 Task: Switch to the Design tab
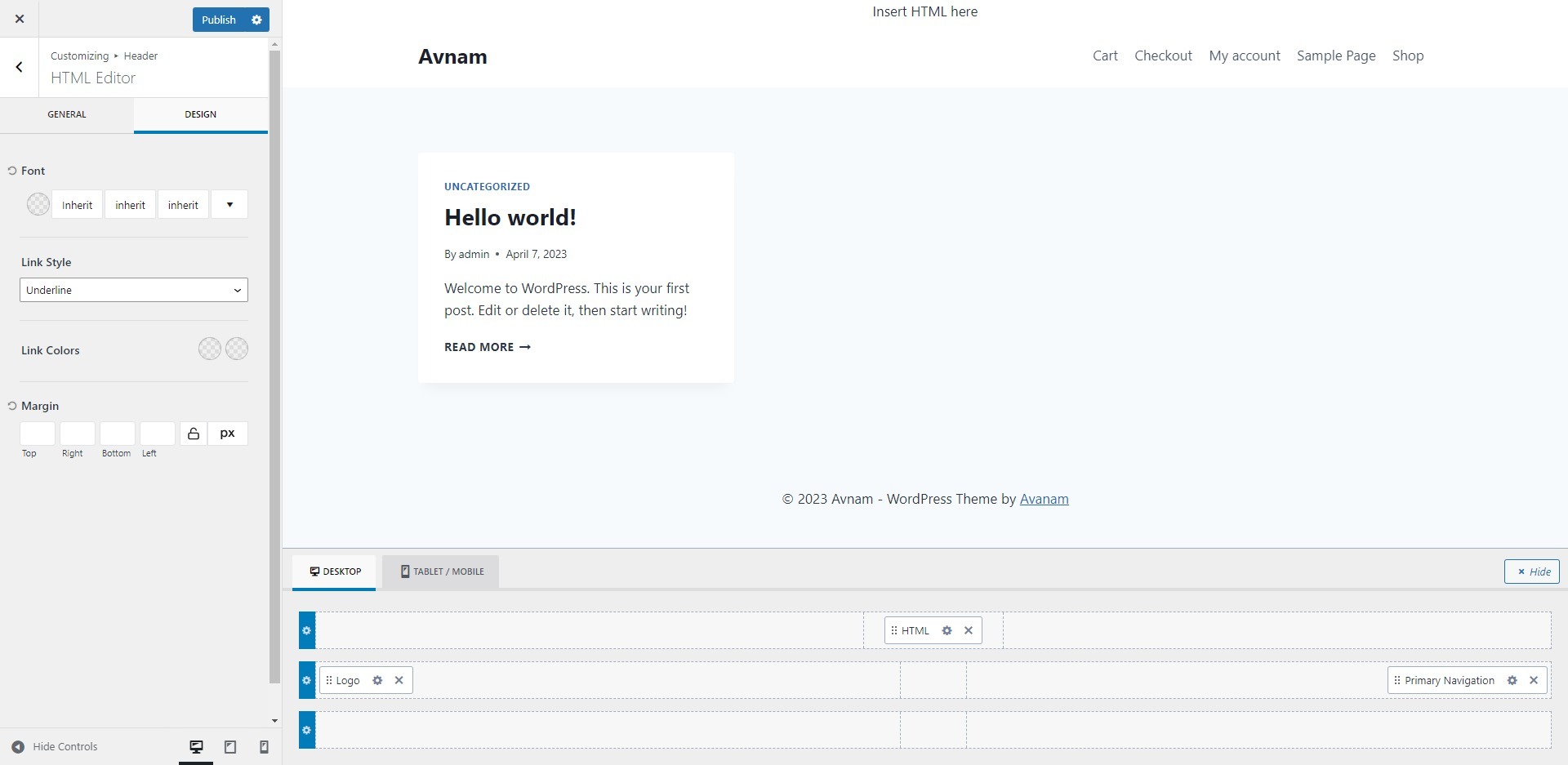(x=201, y=114)
